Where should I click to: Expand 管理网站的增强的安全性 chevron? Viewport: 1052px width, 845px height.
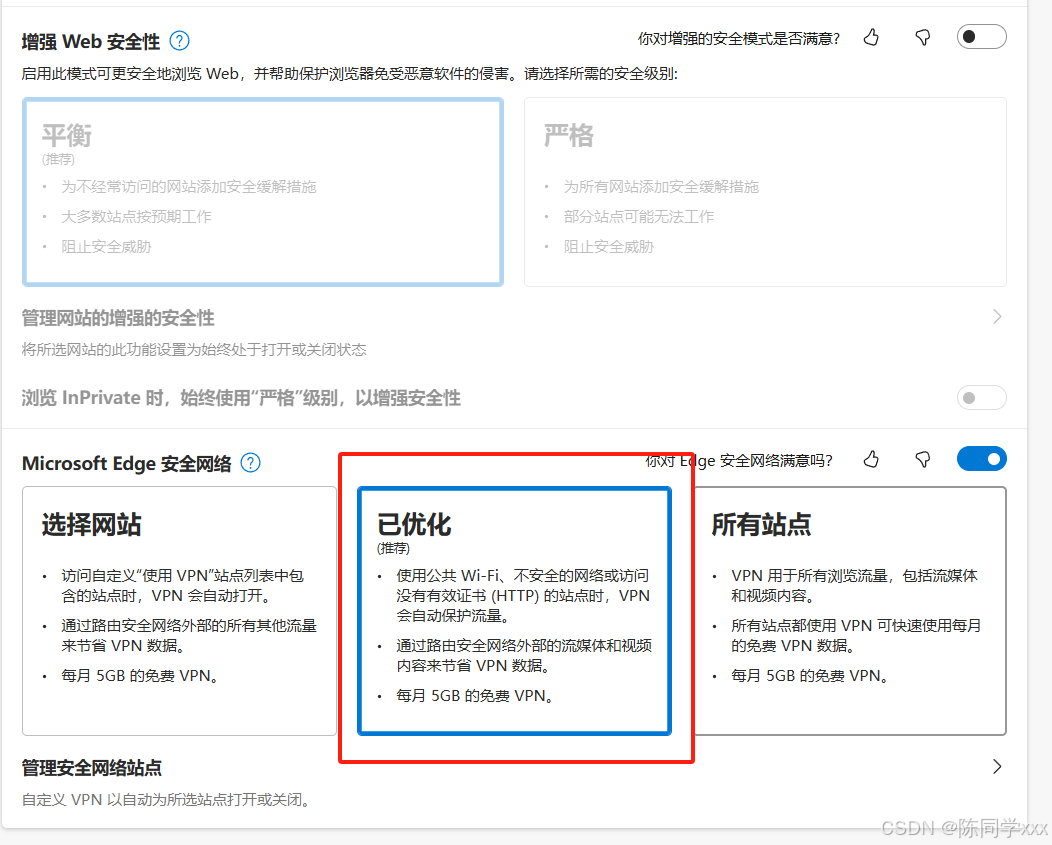(x=997, y=317)
